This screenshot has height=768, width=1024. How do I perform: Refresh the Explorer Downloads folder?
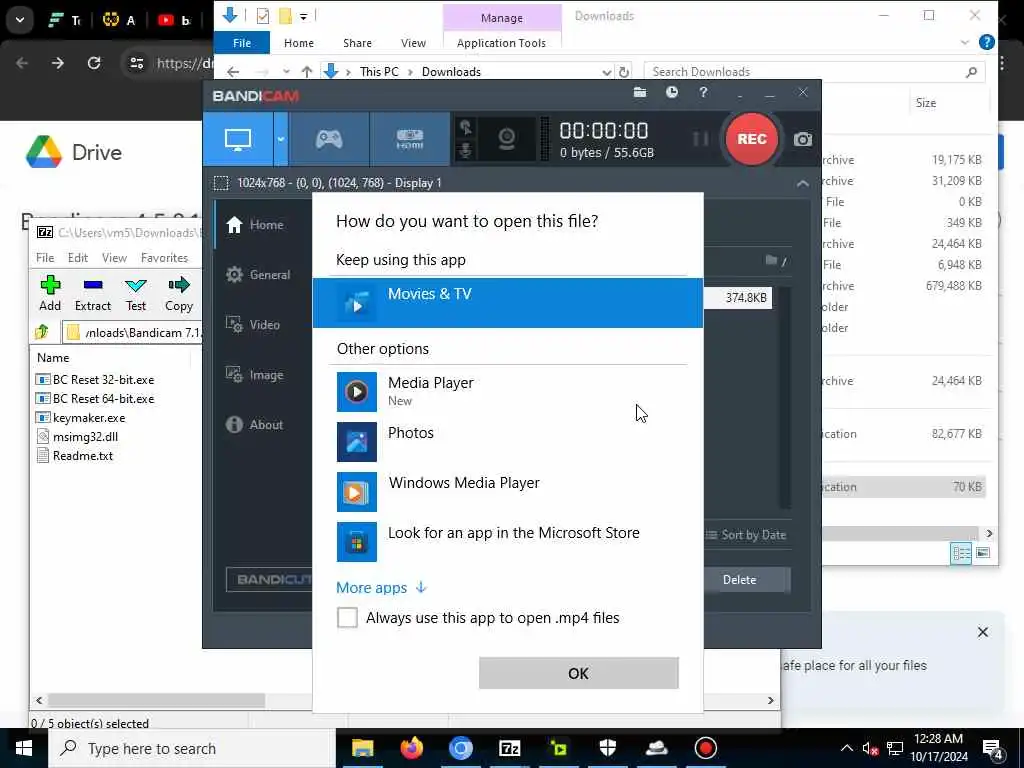[624, 72]
